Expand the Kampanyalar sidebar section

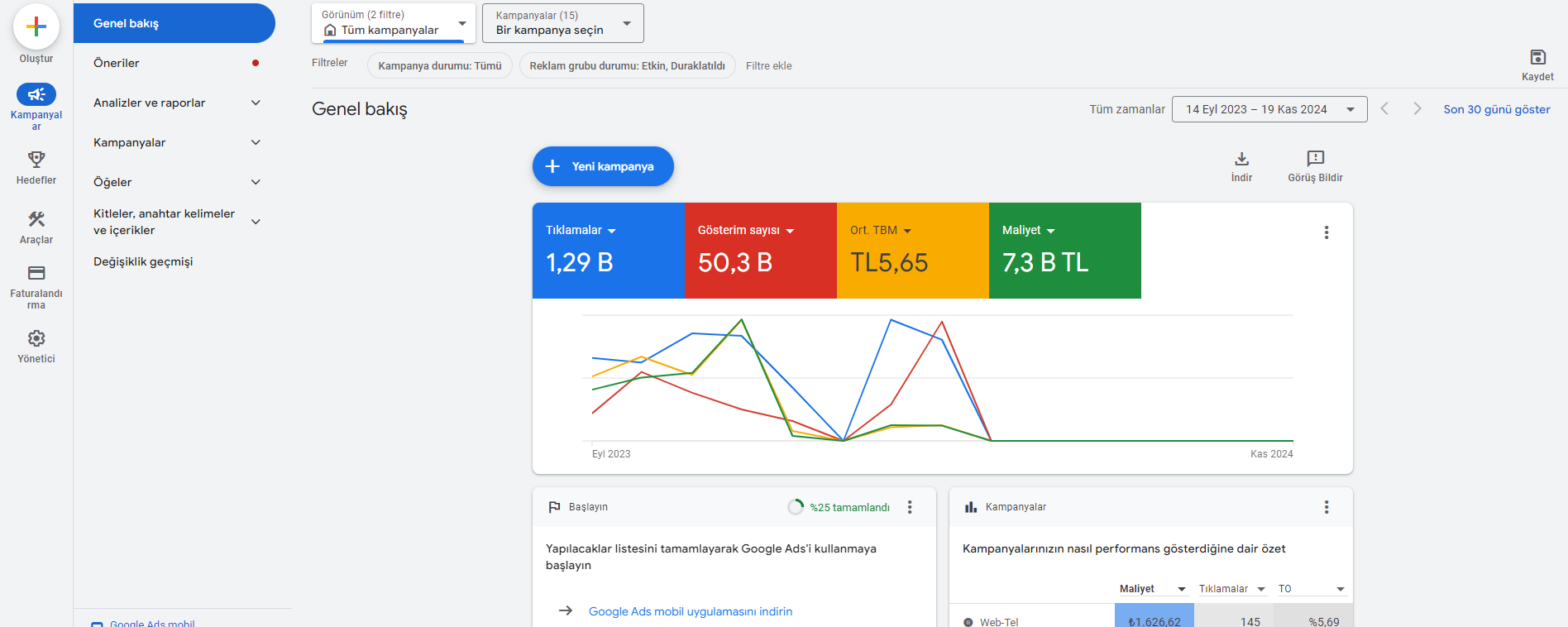point(256,142)
